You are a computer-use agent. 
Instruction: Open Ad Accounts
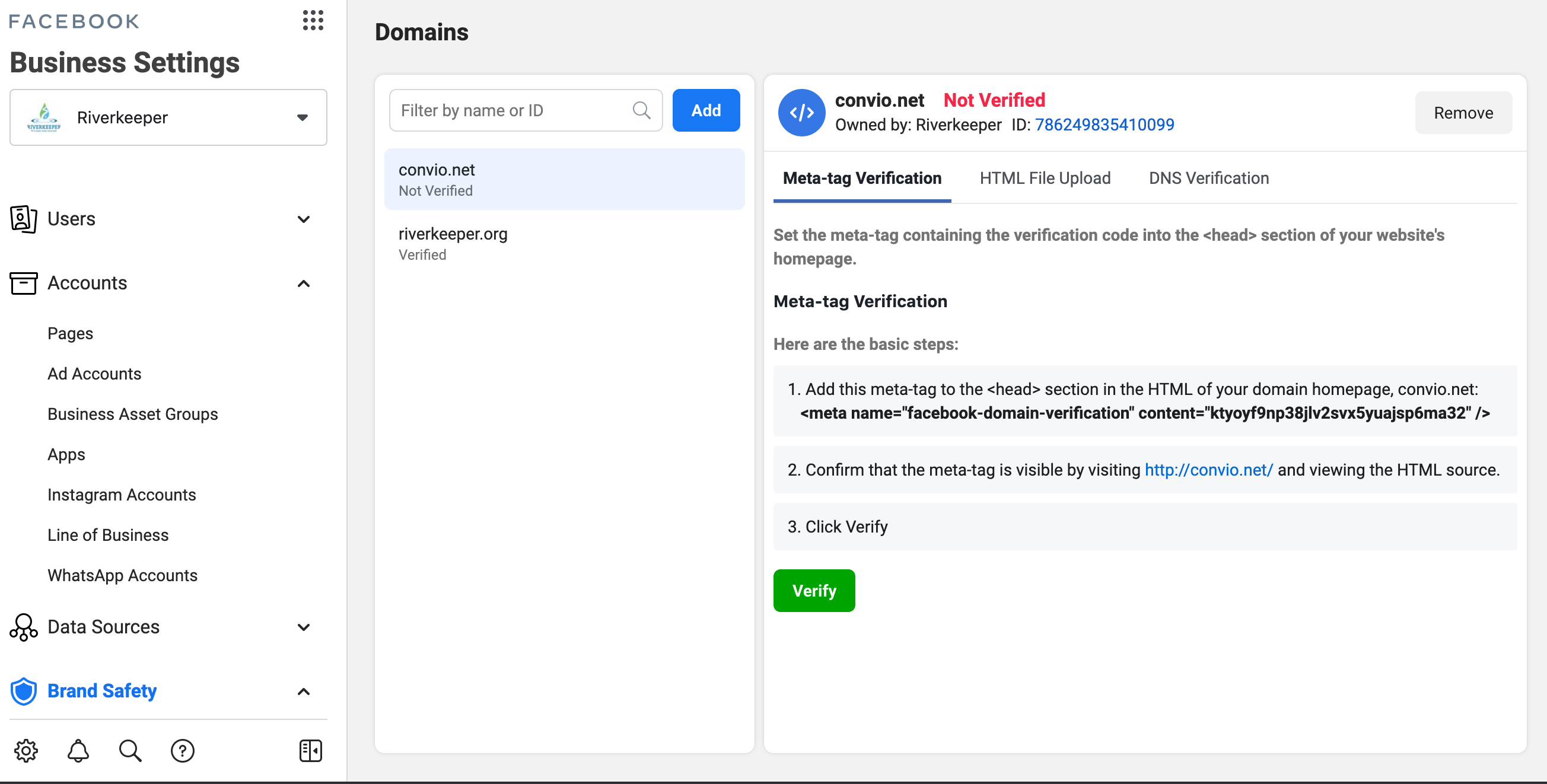coord(94,374)
